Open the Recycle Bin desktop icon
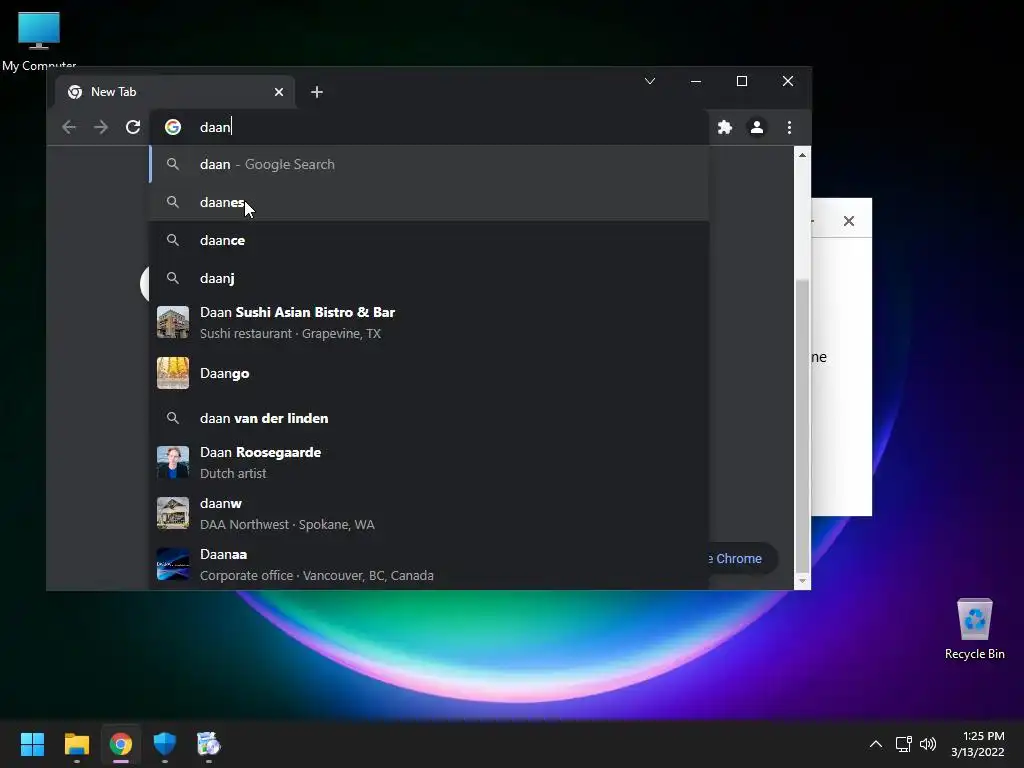This screenshot has width=1024, height=768. (x=974, y=629)
